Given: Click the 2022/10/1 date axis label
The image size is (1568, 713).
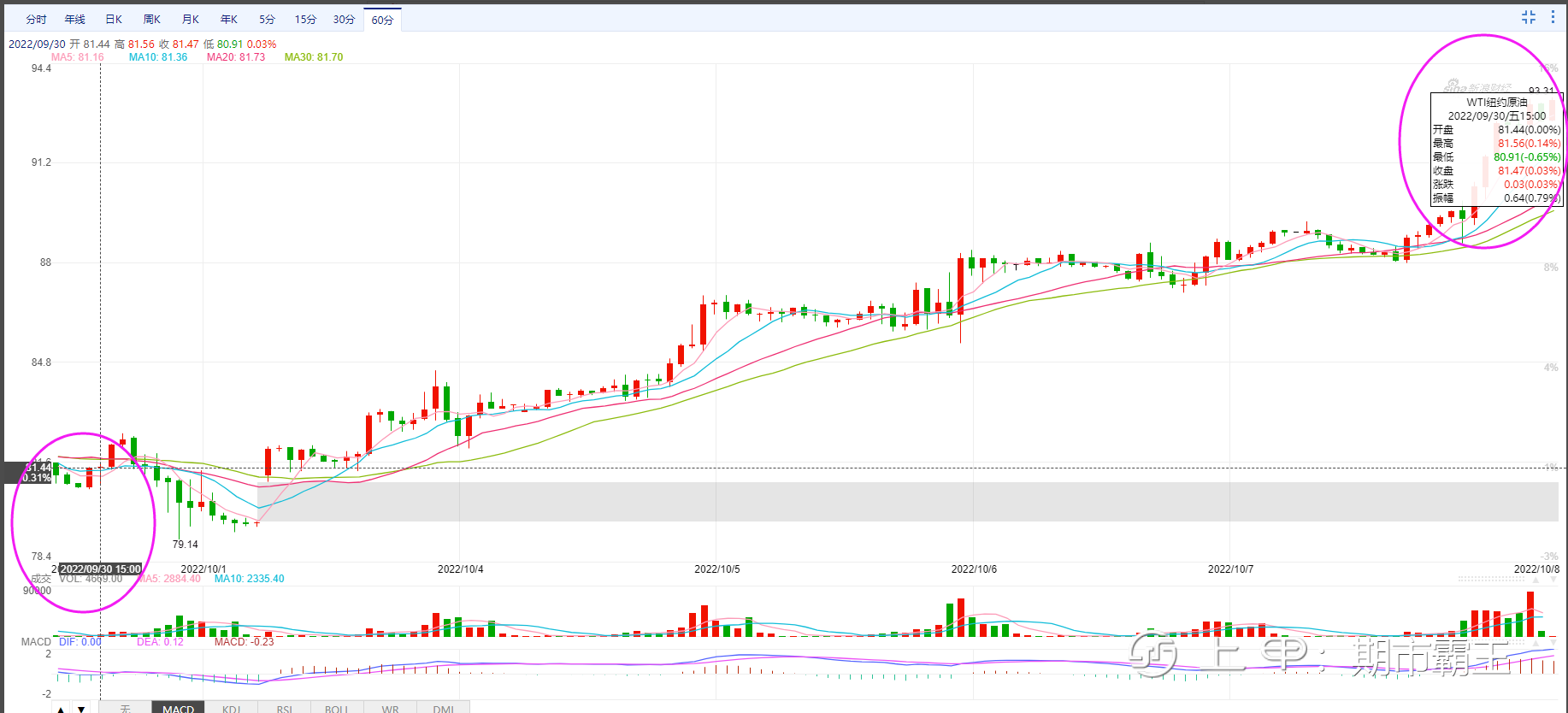Looking at the screenshot, I should point(203,569).
